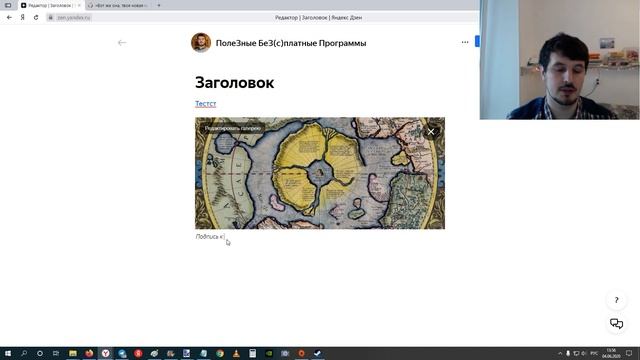Click the channel avatar picture

[x=201, y=42]
